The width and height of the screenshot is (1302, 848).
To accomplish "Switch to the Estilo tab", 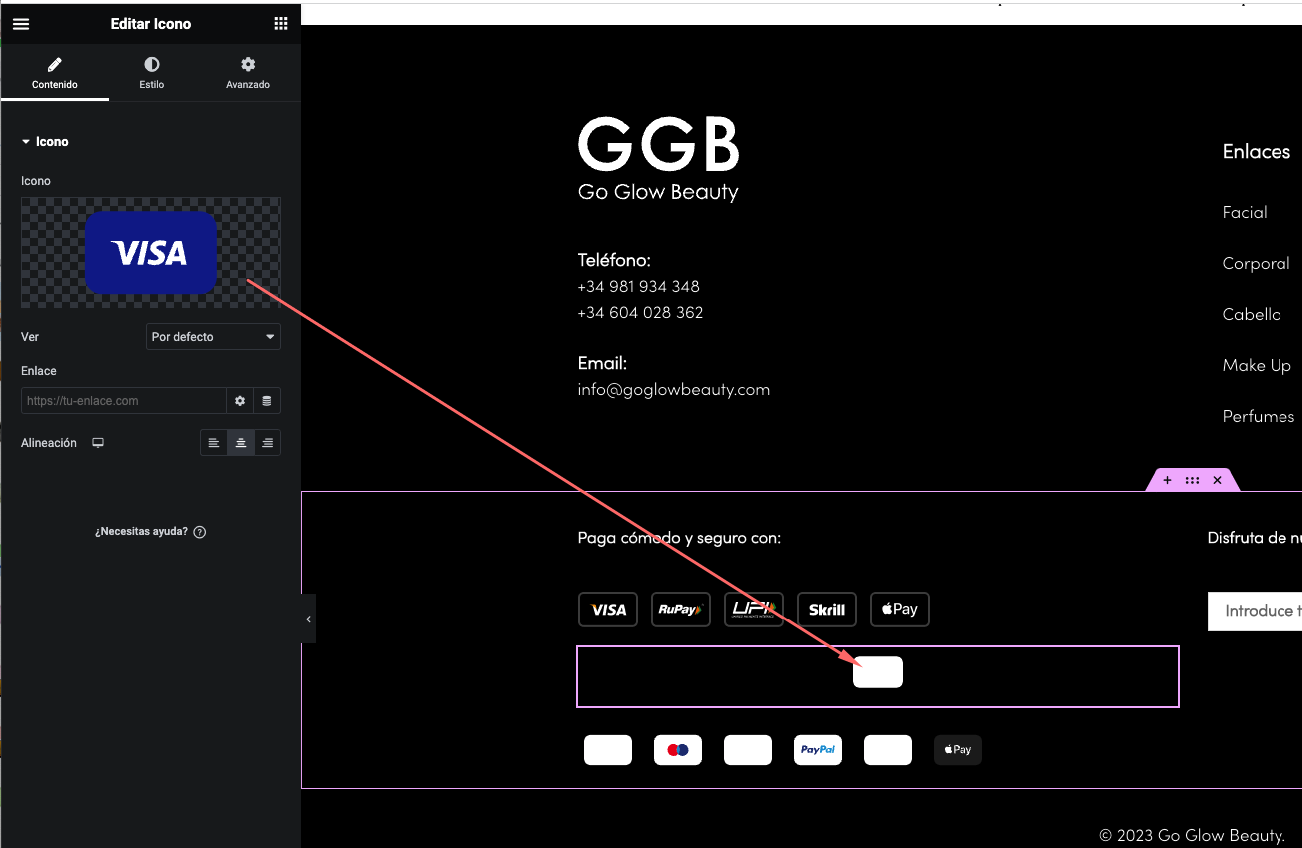I will point(152,74).
